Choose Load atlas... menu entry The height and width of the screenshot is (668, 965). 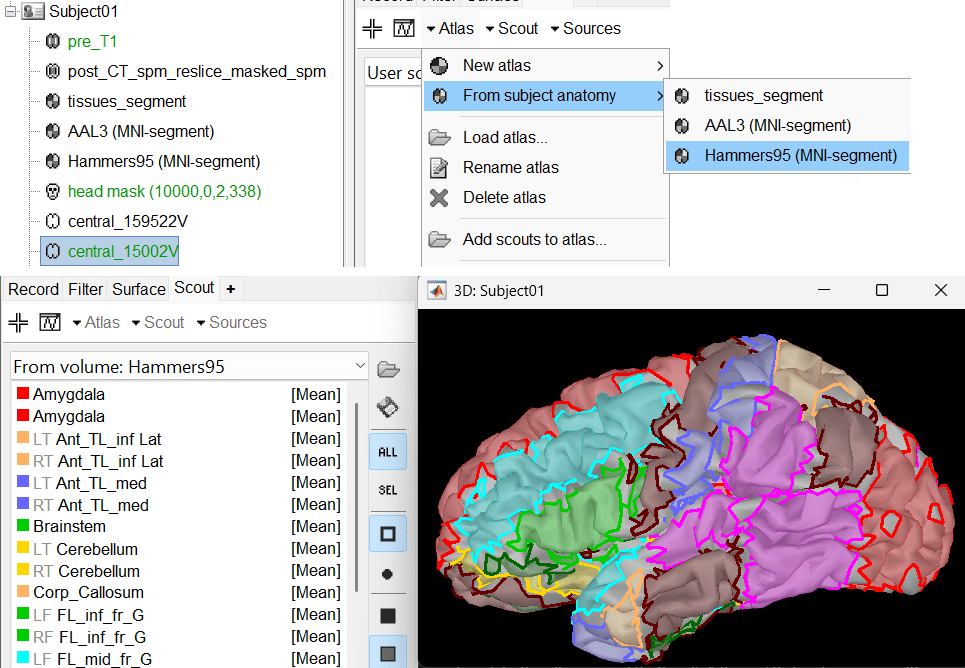(x=504, y=138)
